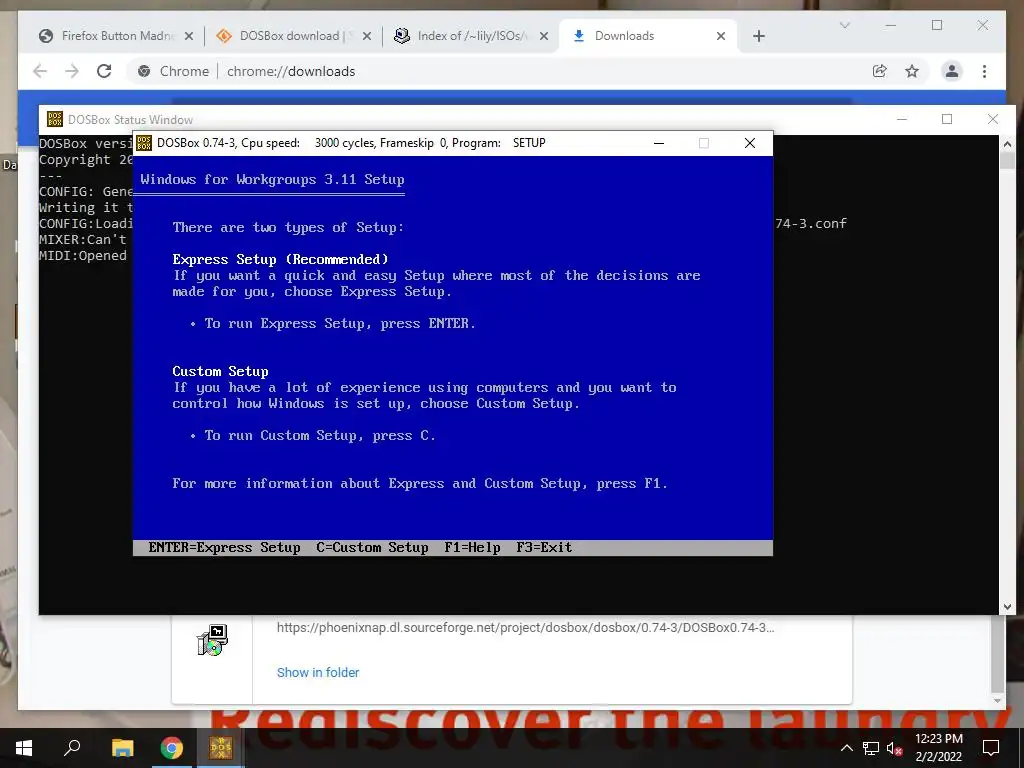Open the network tray icon

pyautogui.click(x=871, y=748)
